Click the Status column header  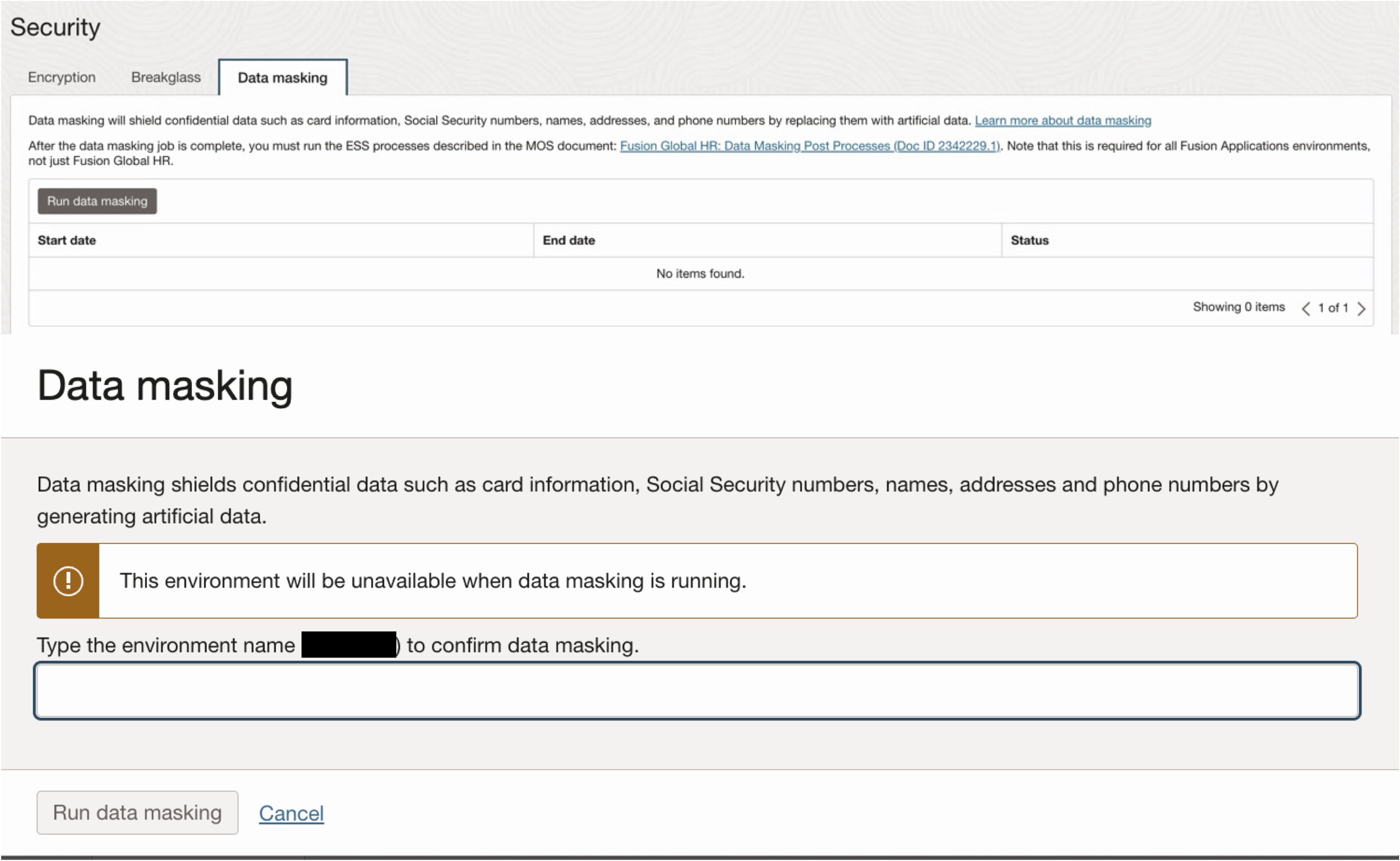(x=1030, y=240)
